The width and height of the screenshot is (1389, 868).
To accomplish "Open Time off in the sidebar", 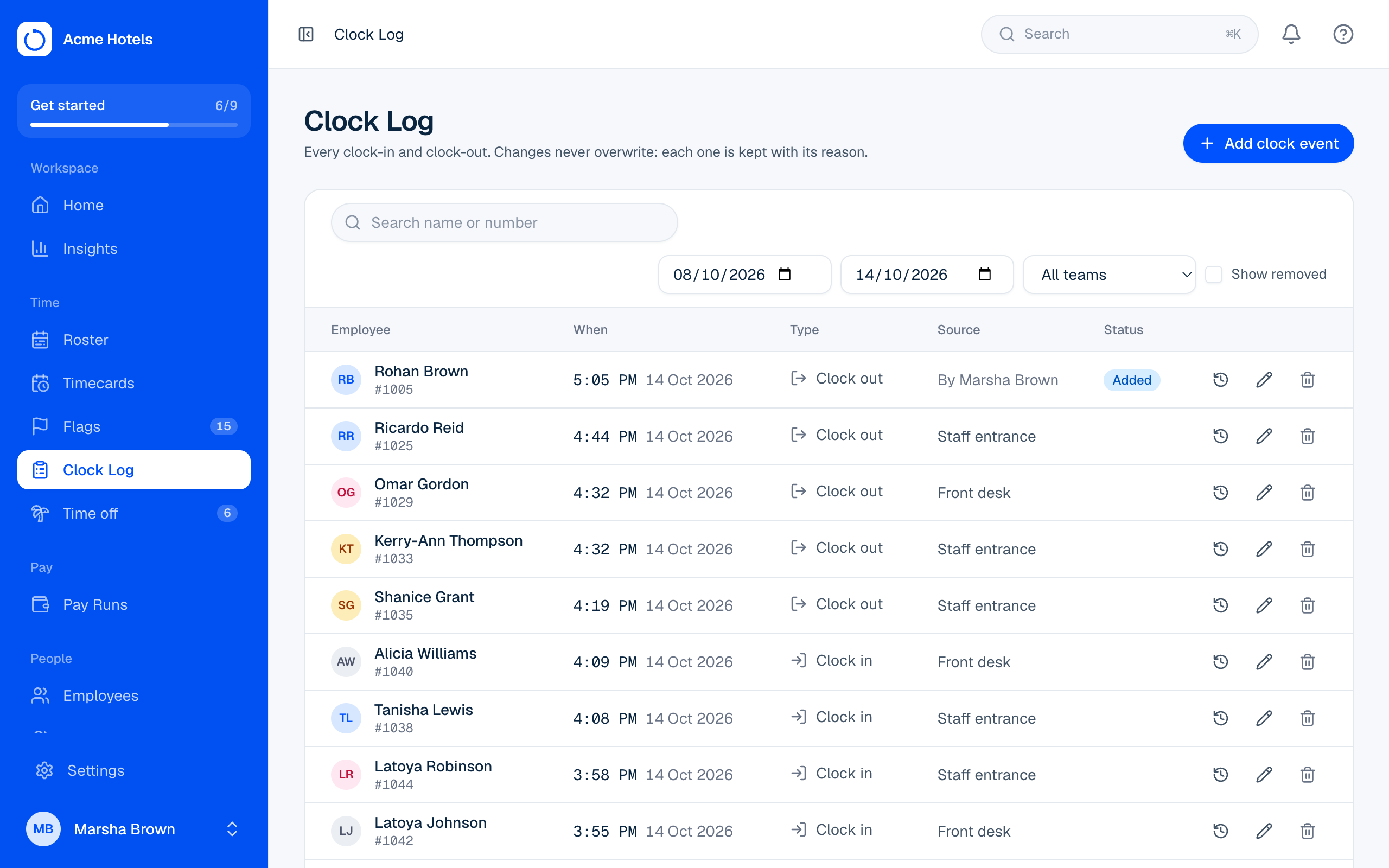I will 133,513.
